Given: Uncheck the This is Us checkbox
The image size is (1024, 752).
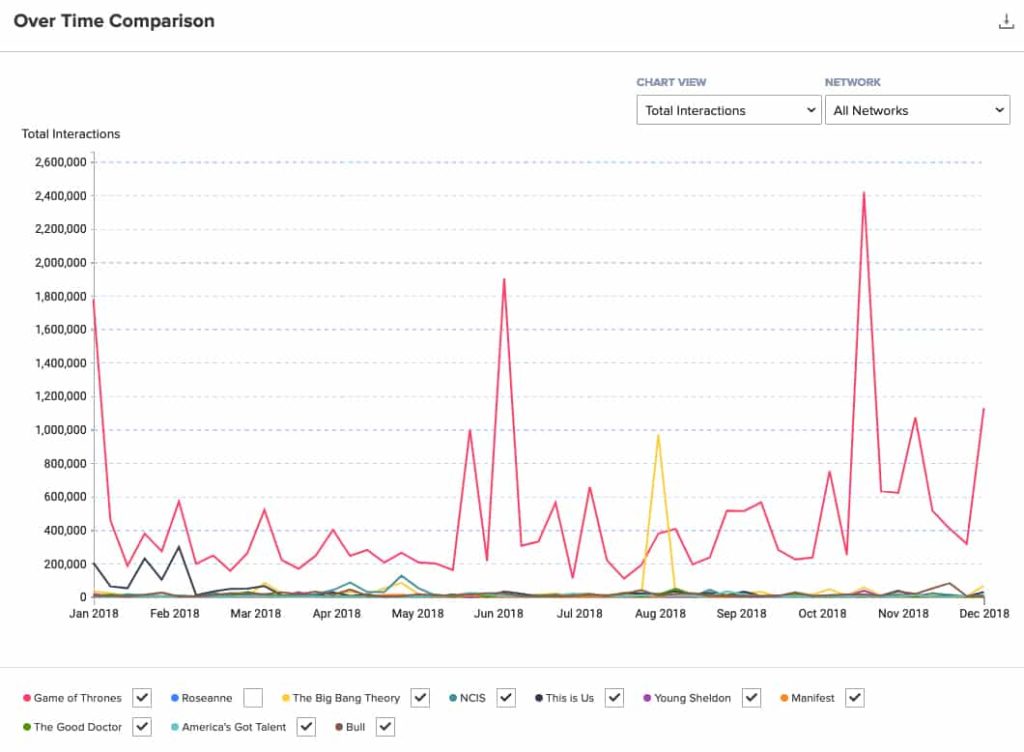Looking at the screenshot, I should (x=614, y=697).
